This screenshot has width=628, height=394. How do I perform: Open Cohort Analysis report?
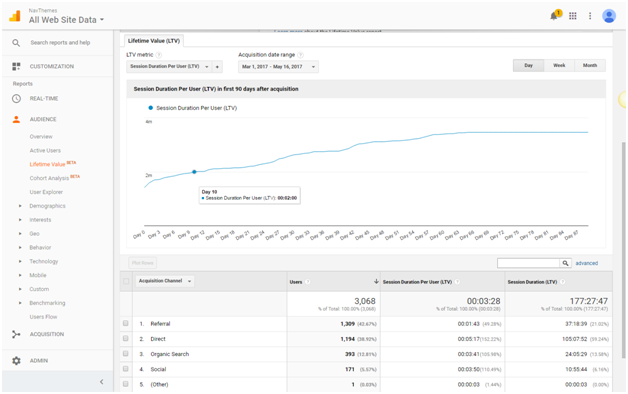49,178
